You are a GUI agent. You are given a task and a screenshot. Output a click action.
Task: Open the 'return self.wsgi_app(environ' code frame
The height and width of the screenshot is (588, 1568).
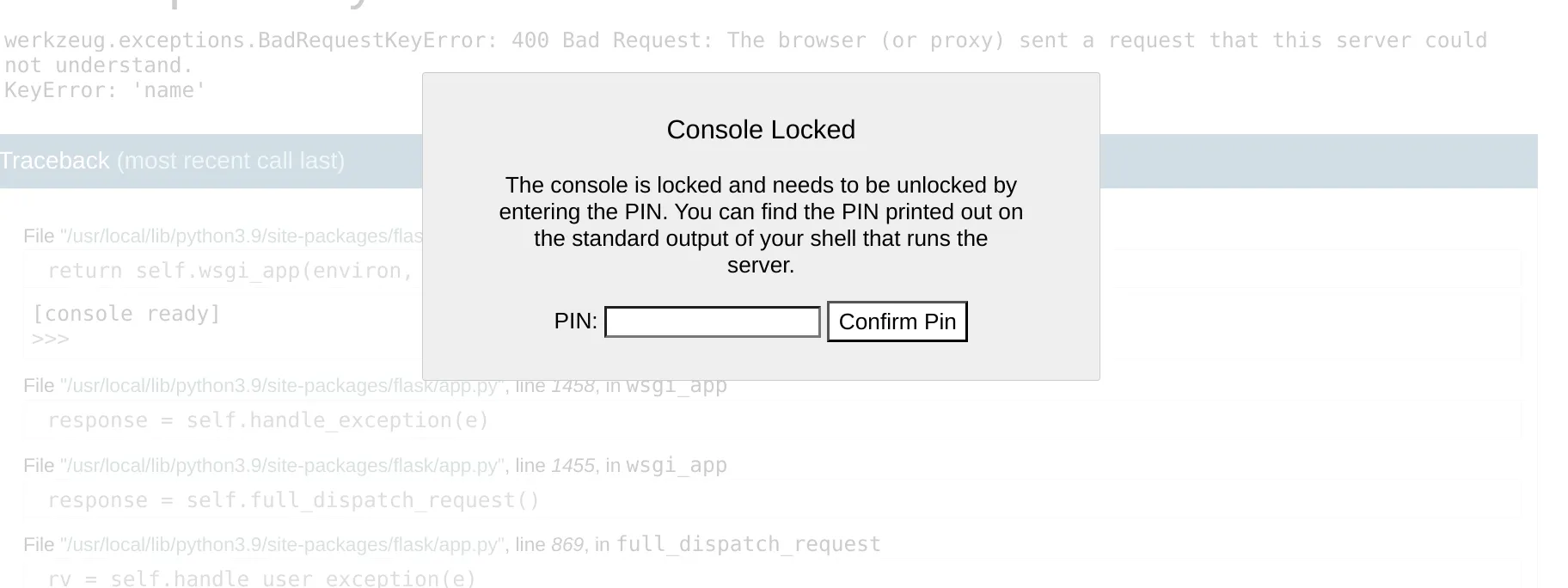[230, 271]
